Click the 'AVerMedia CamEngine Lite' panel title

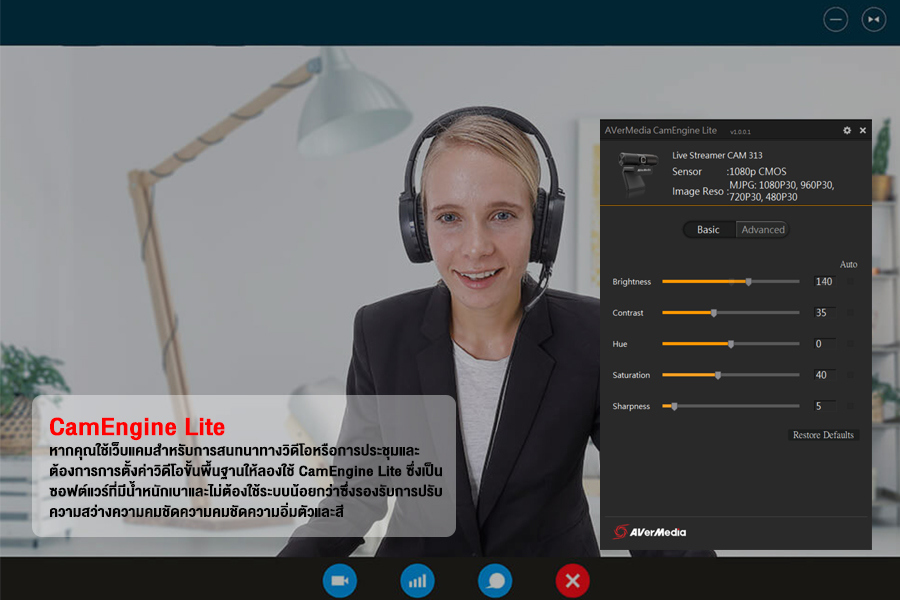tap(661, 130)
